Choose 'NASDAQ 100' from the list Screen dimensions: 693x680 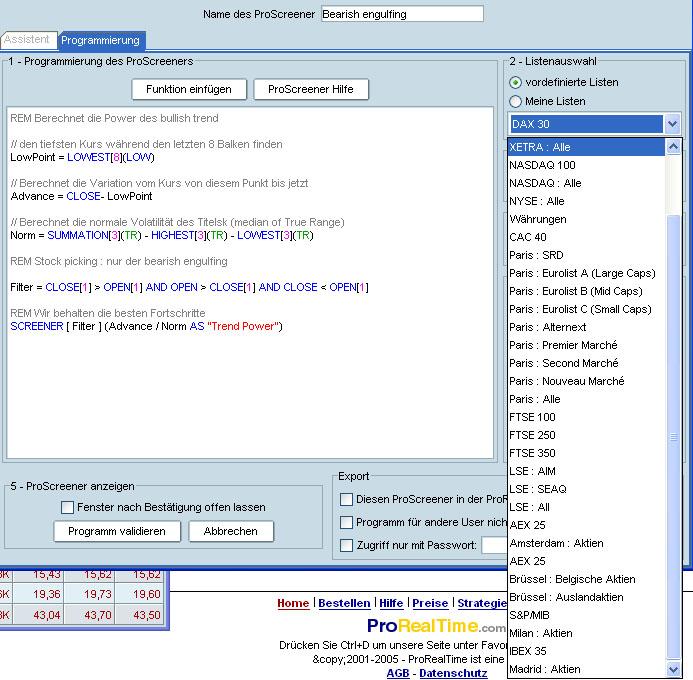(x=542, y=165)
